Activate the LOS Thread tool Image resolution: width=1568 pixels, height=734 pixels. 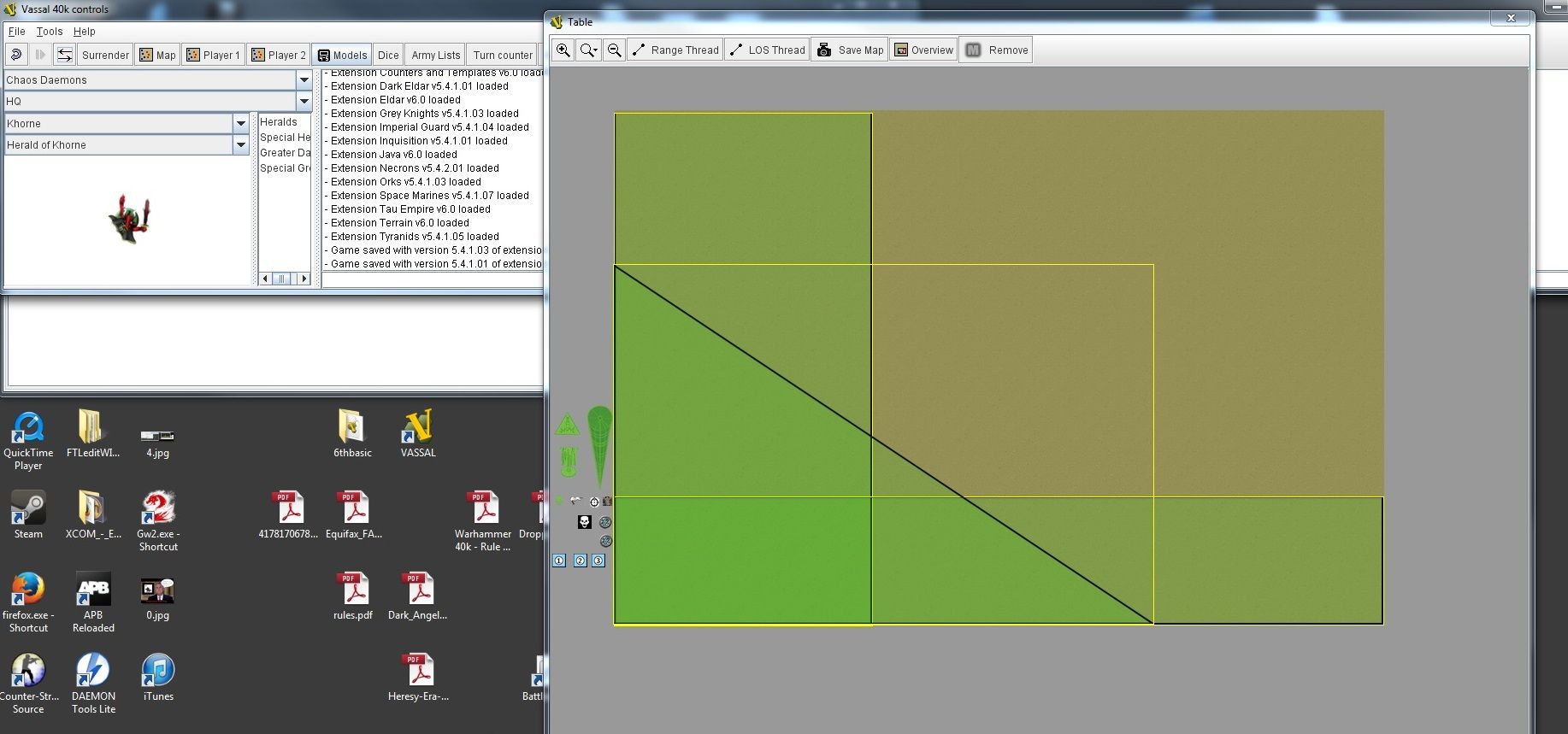pyautogui.click(x=768, y=50)
